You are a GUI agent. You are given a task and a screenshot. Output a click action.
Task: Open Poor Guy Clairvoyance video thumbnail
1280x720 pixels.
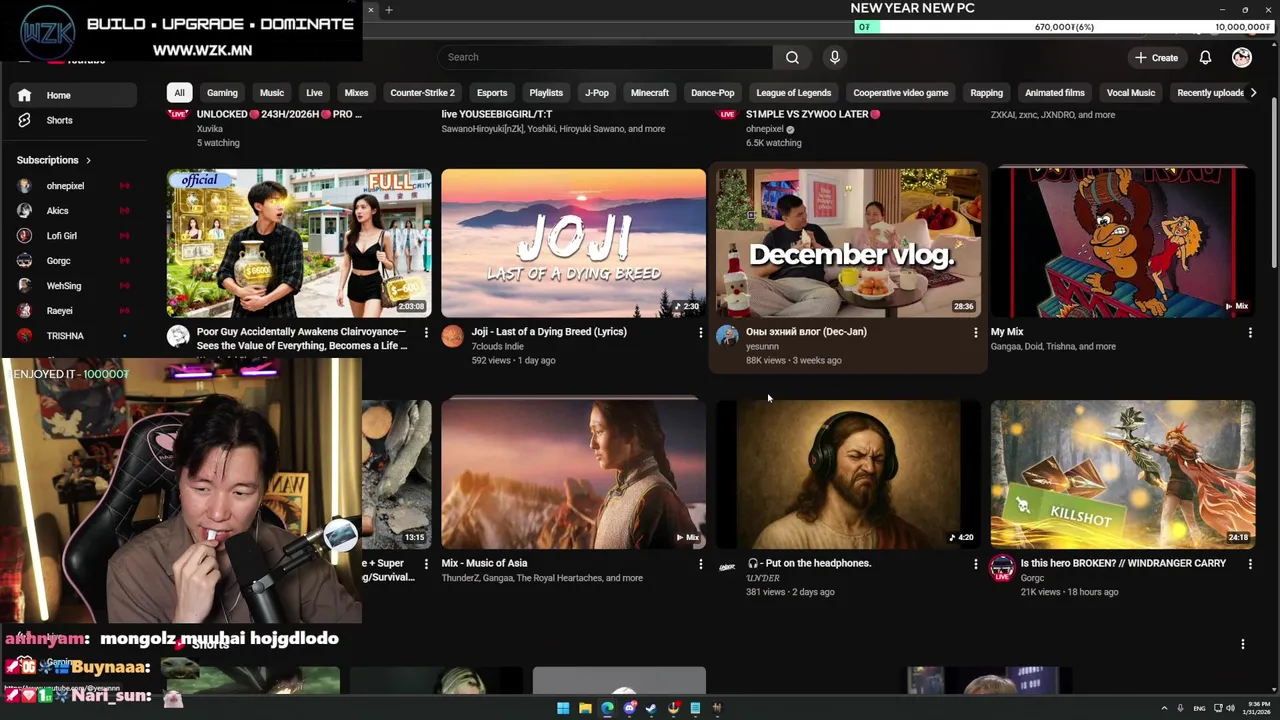click(x=299, y=243)
